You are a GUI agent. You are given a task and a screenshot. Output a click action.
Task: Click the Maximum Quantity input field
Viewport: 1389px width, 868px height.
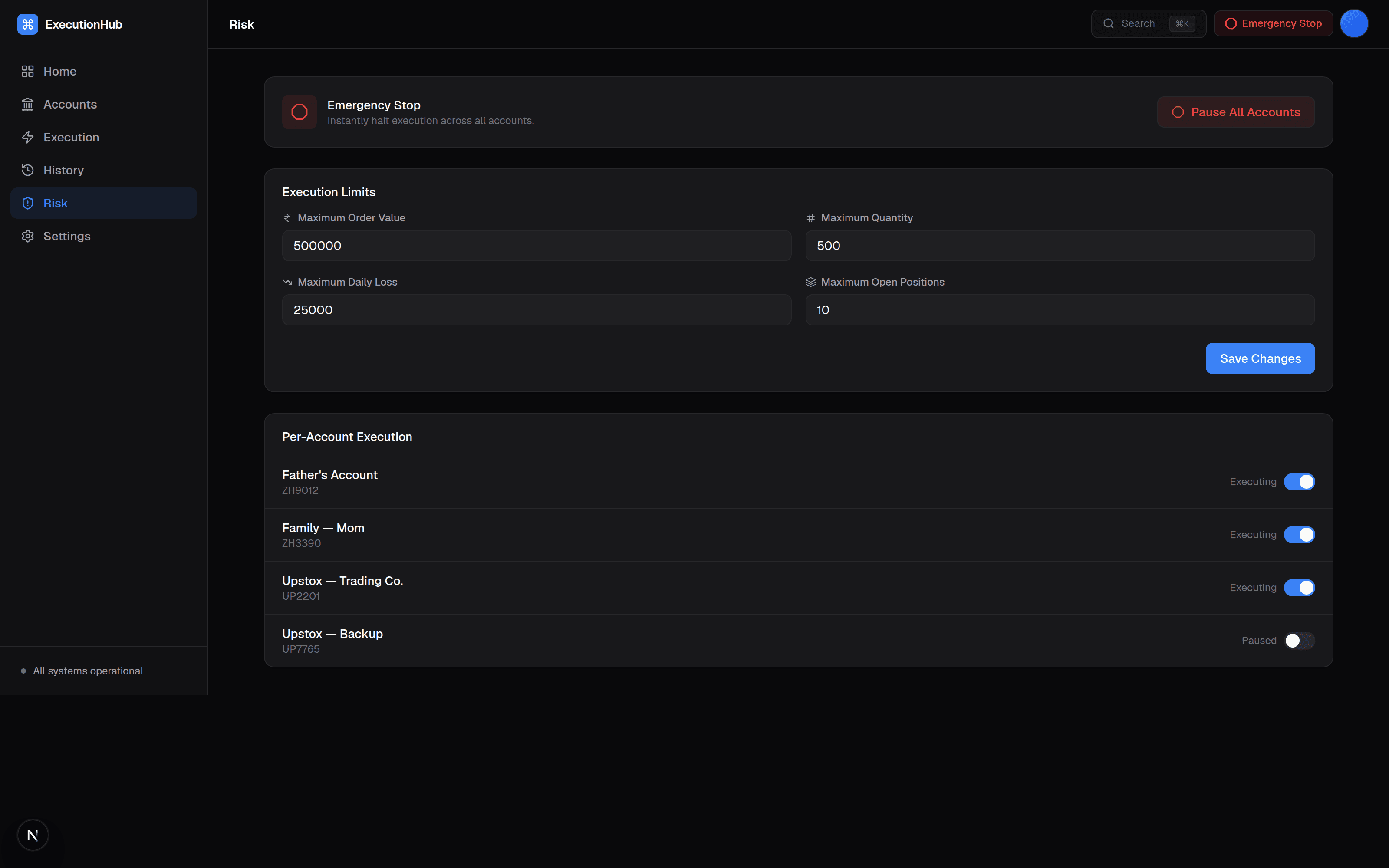point(1060,246)
